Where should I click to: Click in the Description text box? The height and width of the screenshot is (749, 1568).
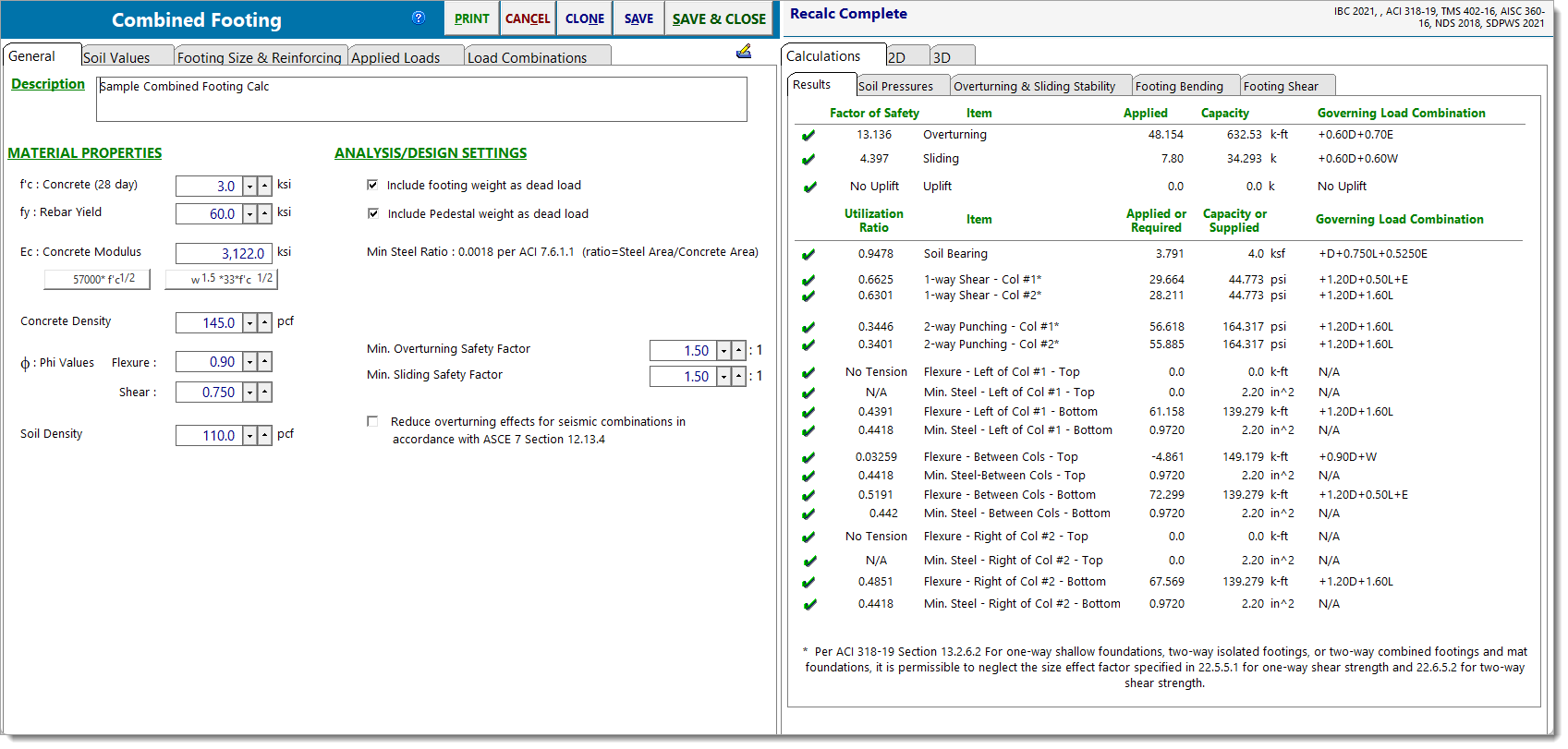[x=420, y=99]
